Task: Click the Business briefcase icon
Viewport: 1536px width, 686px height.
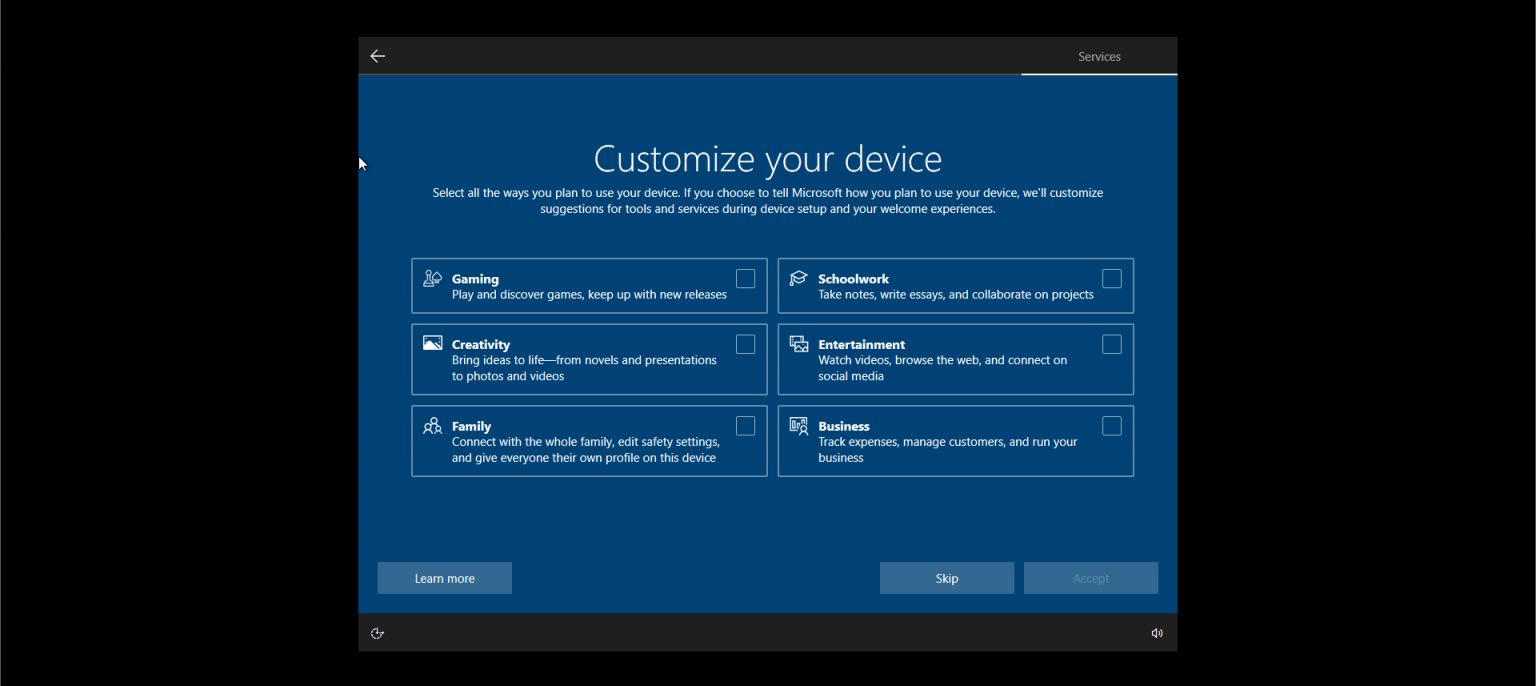Action: (x=798, y=425)
